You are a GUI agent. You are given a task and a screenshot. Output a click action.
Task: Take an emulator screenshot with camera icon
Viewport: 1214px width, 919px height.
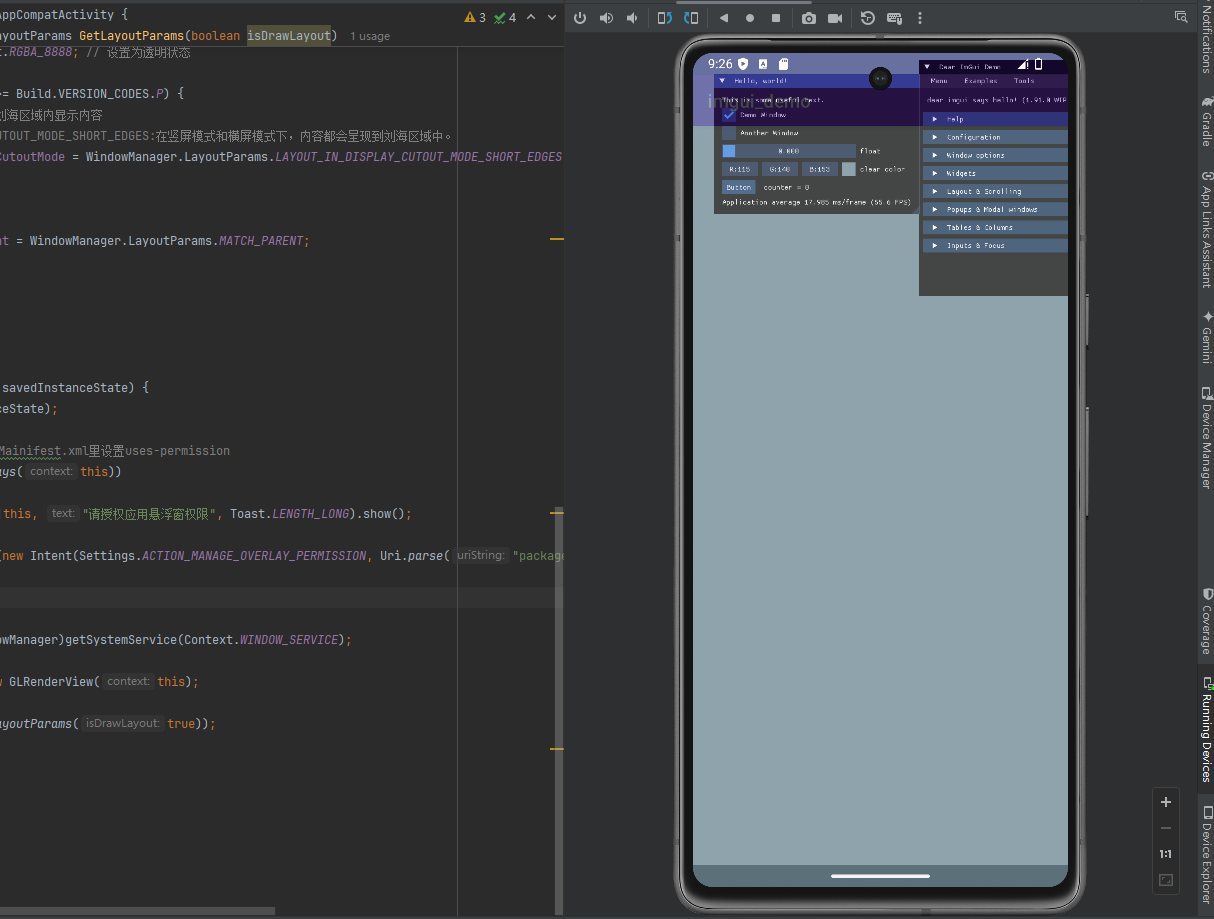click(x=808, y=18)
